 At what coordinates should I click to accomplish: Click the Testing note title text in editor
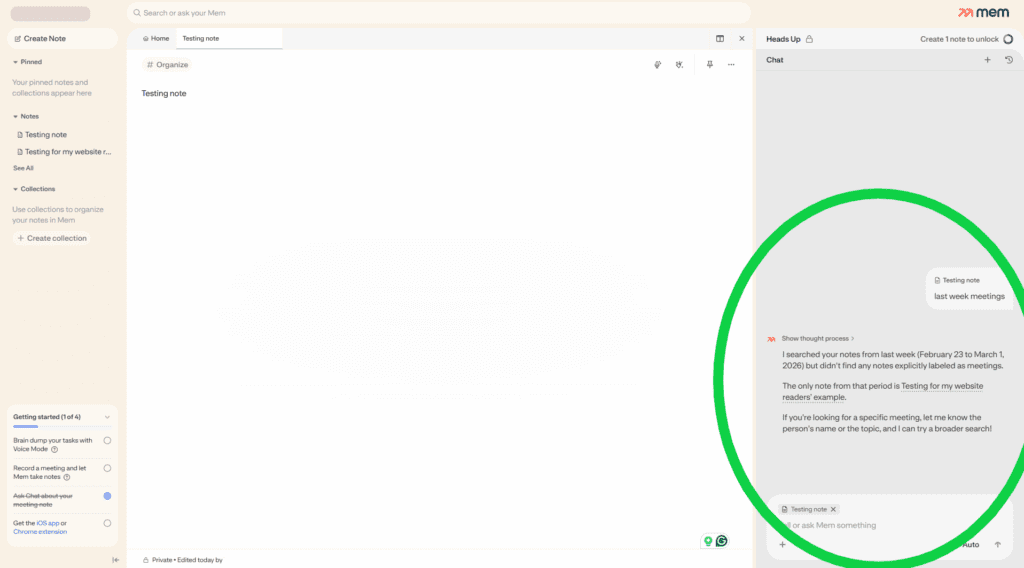pos(164,93)
